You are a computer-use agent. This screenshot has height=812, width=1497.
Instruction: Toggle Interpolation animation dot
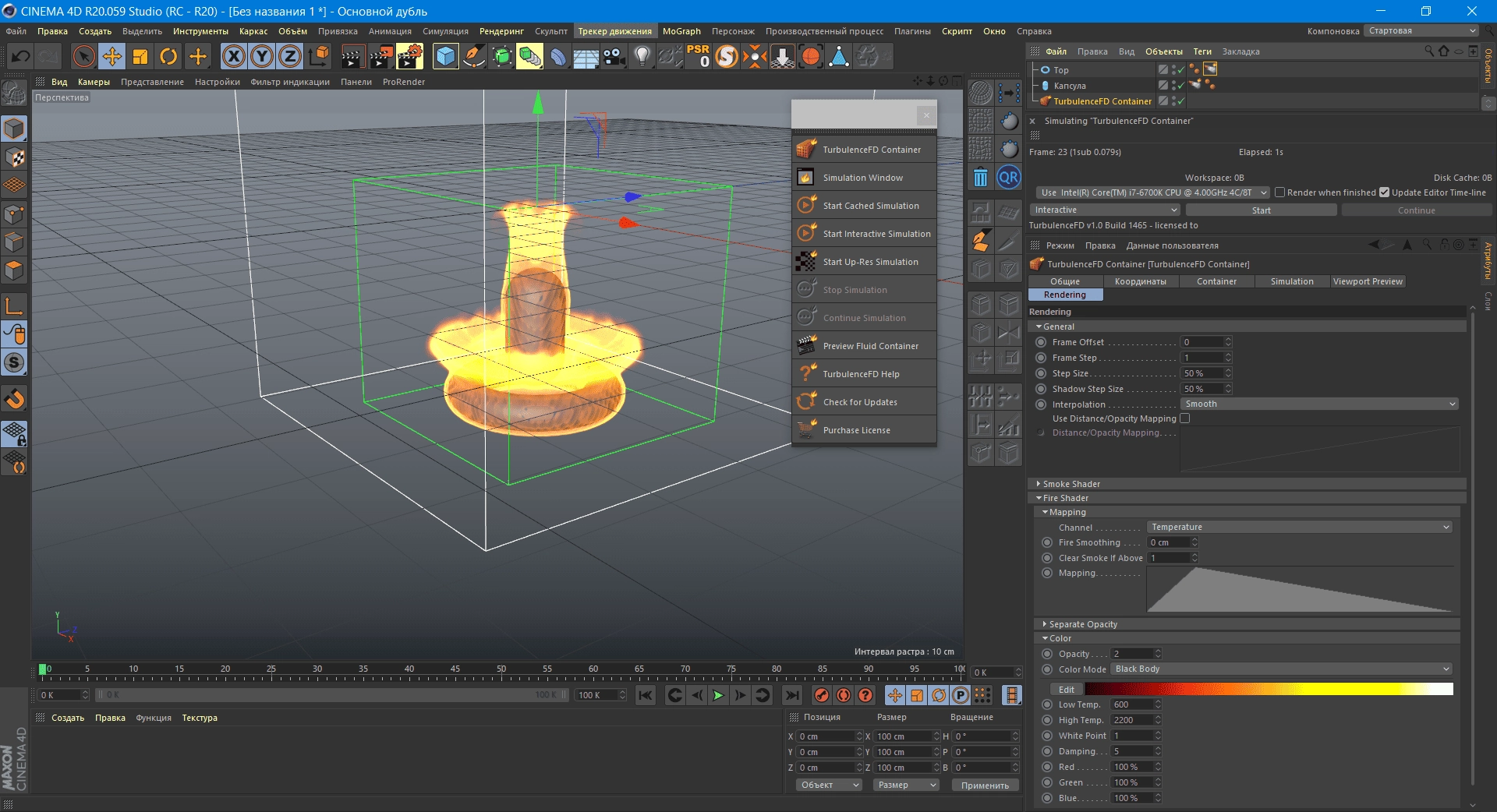tap(1041, 404)
